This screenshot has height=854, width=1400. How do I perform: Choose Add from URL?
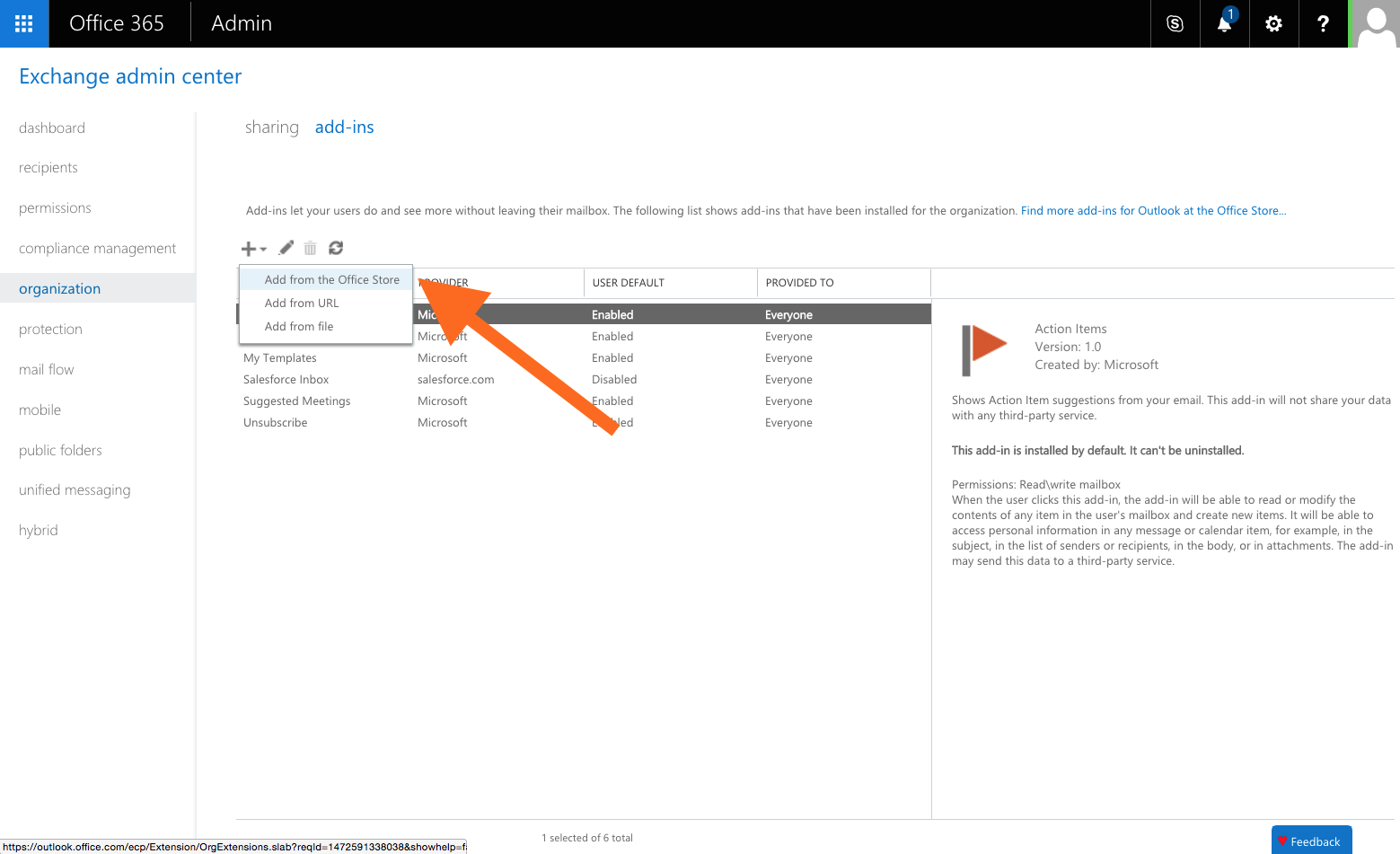click(302, 303)
